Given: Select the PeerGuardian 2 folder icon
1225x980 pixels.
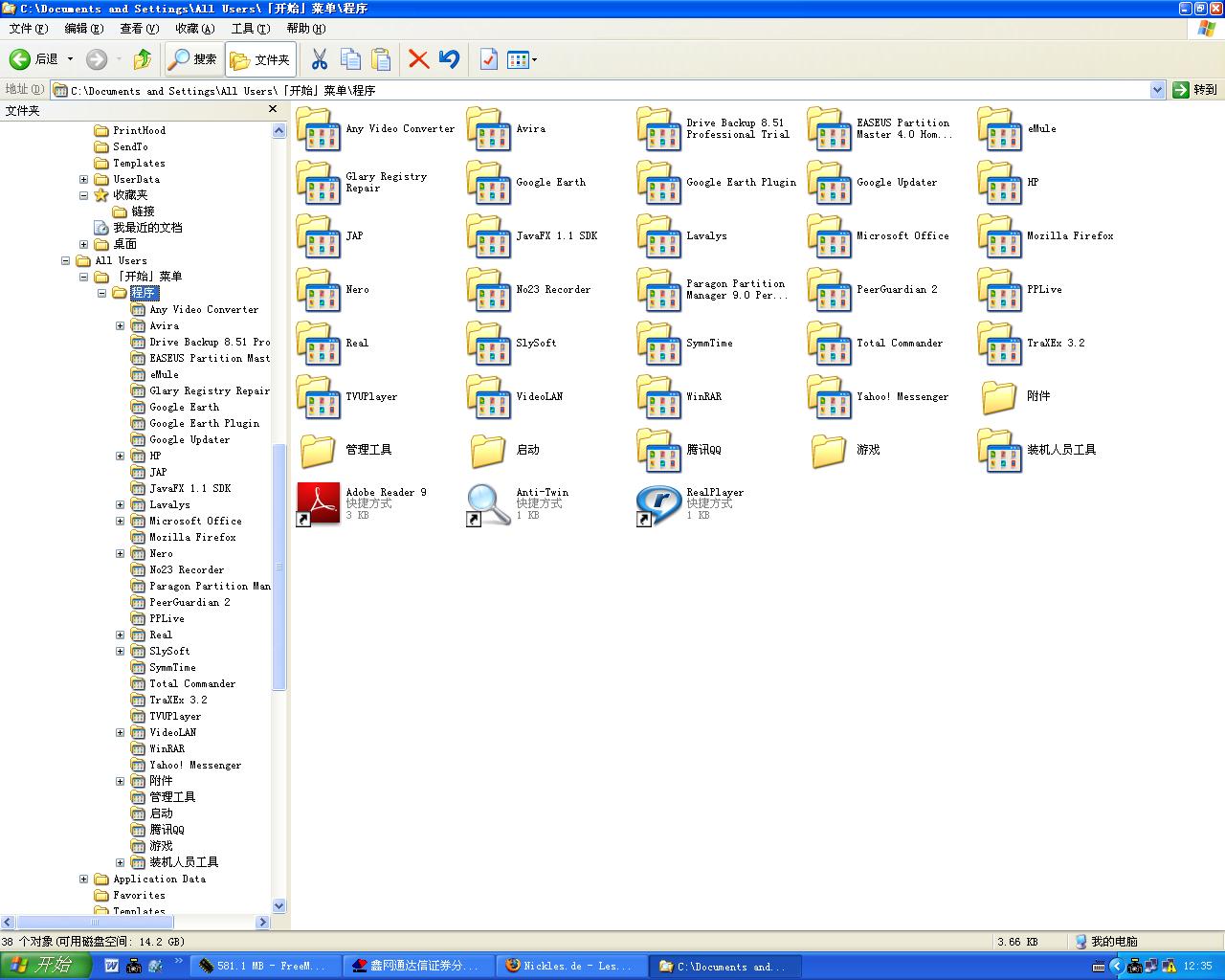Looking at the screenshot, I should point(829,289).
